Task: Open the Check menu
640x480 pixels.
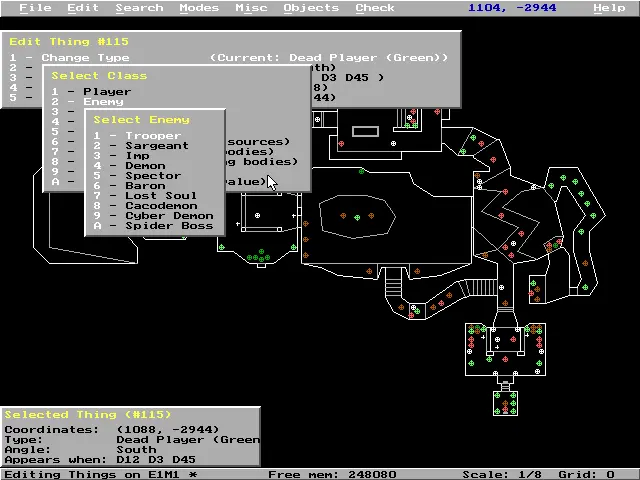Action: [375, 8]
